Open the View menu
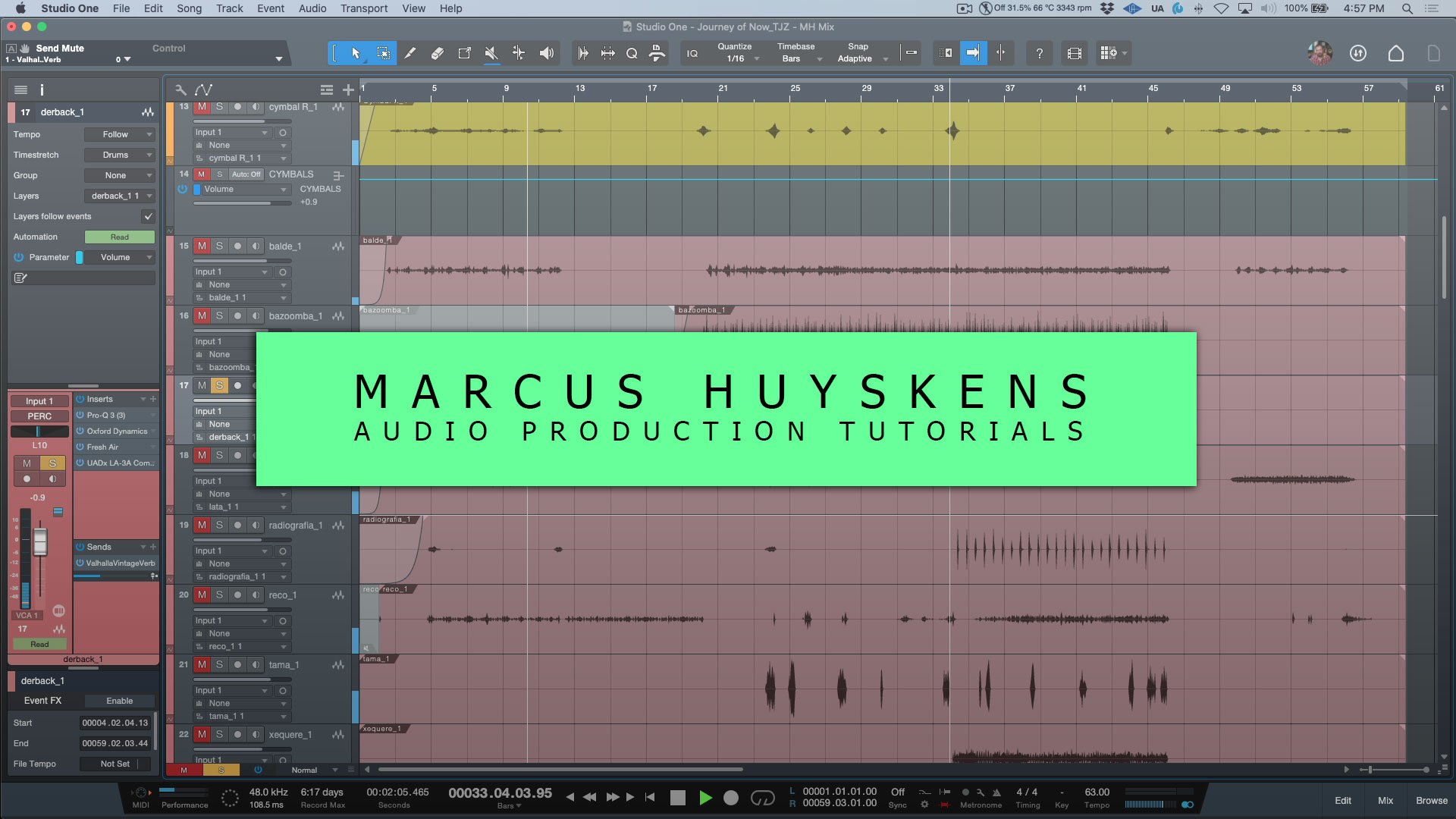Viewport: 1456px width, 819px height. click(x=413, y=8)
